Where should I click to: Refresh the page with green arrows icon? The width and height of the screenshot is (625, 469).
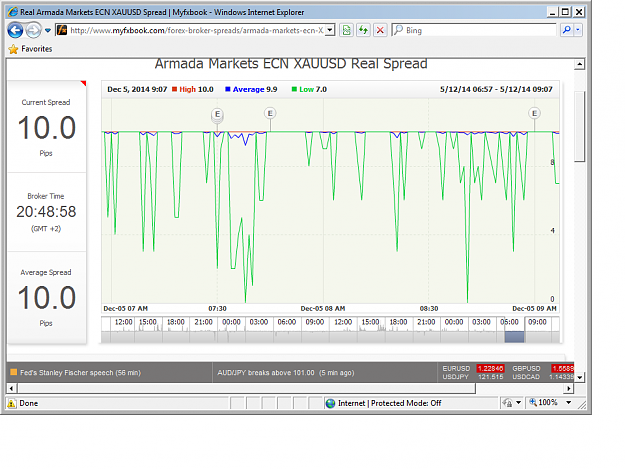coord(363,30)
